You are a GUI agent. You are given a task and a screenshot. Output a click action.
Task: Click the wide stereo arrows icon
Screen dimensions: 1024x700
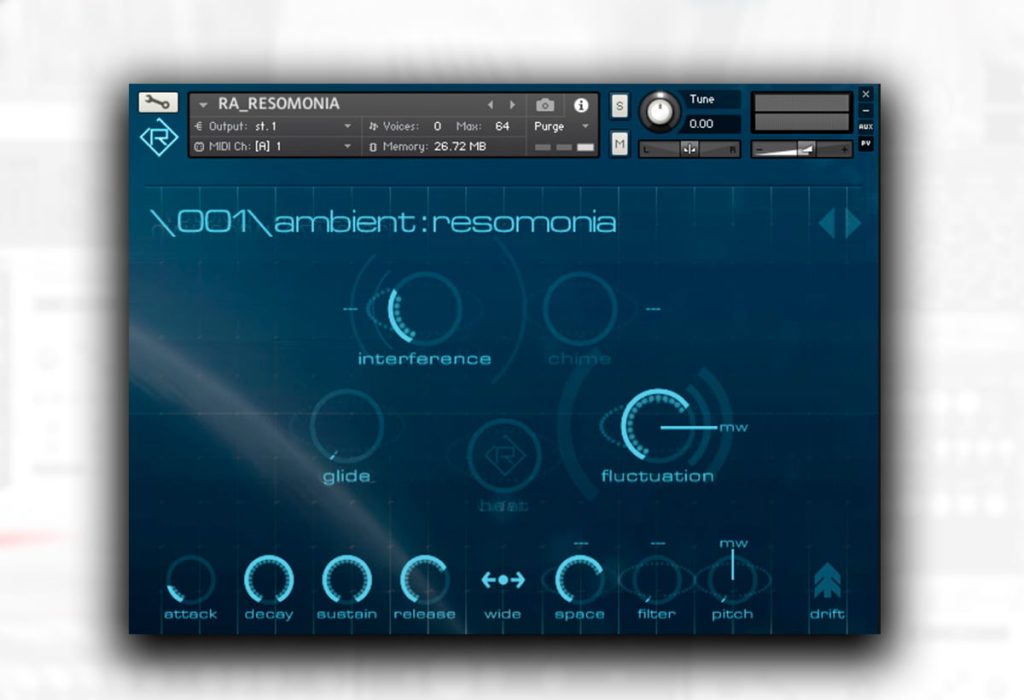(502, 580)
